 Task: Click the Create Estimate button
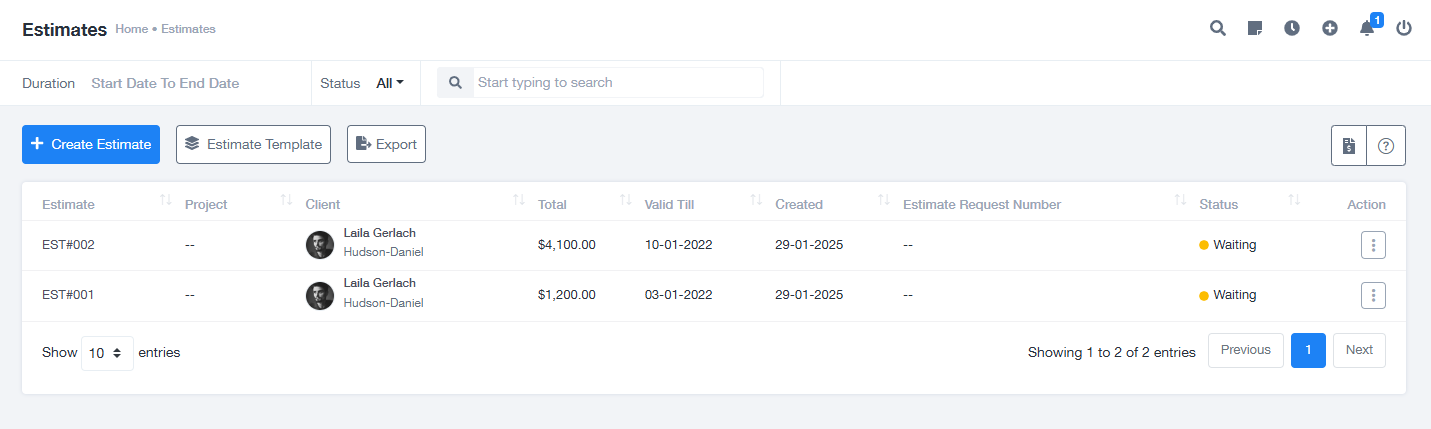[91, 144]
